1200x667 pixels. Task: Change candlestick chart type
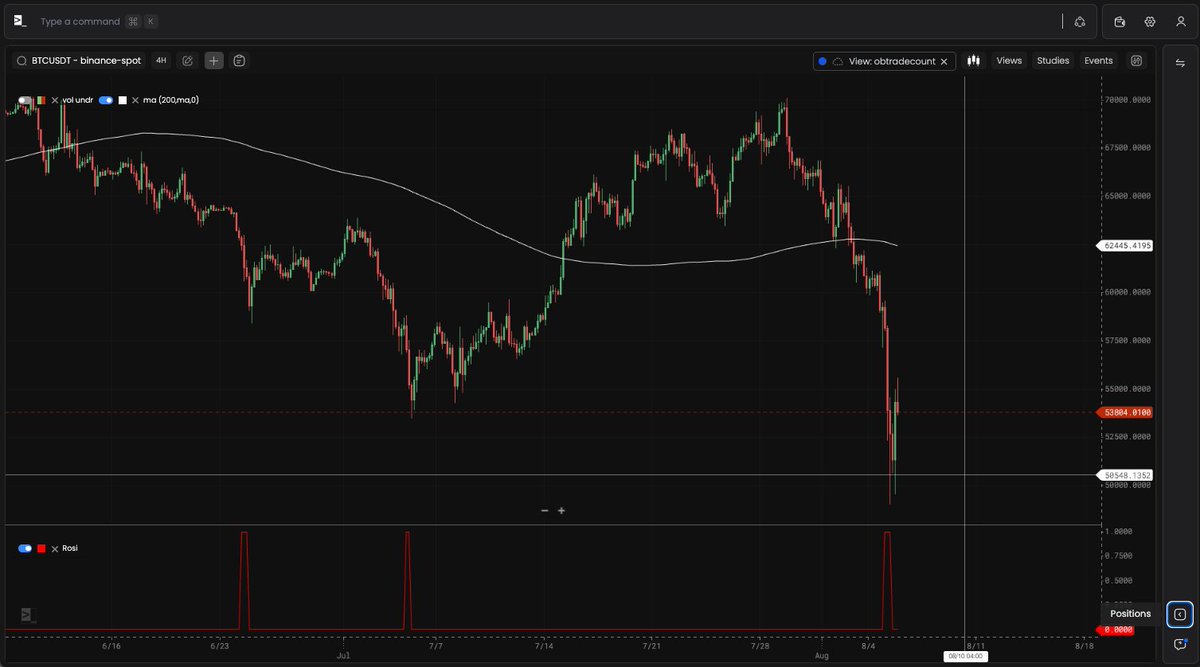[x=973, y=61]
